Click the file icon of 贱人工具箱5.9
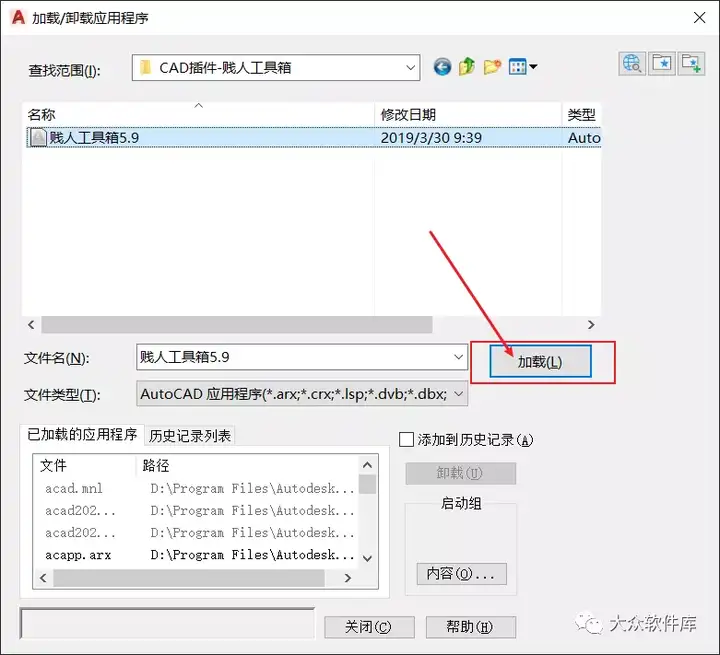The width and height of the screenshot is (720, 655). 38,137
